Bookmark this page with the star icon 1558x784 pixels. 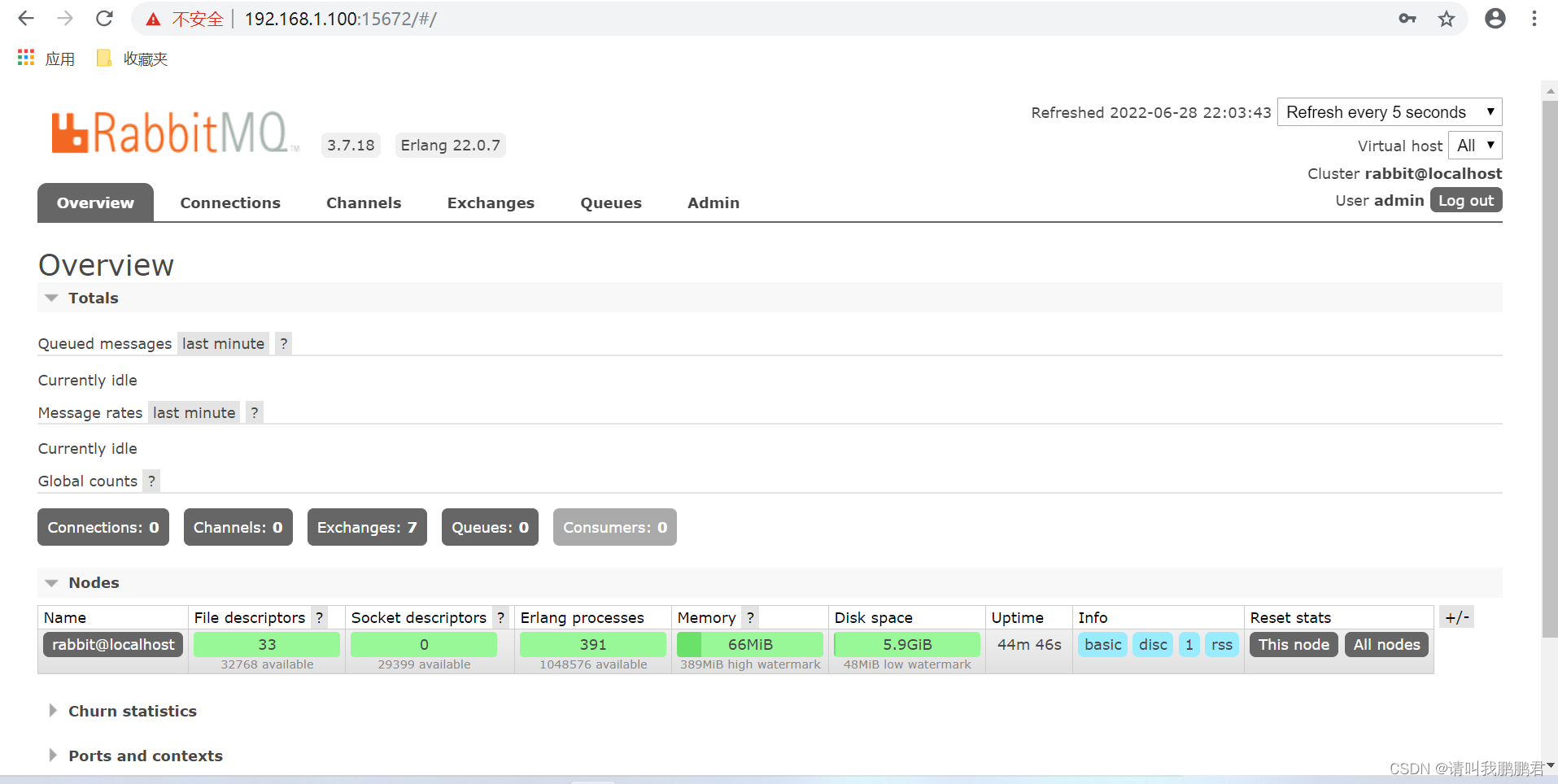1447,18
